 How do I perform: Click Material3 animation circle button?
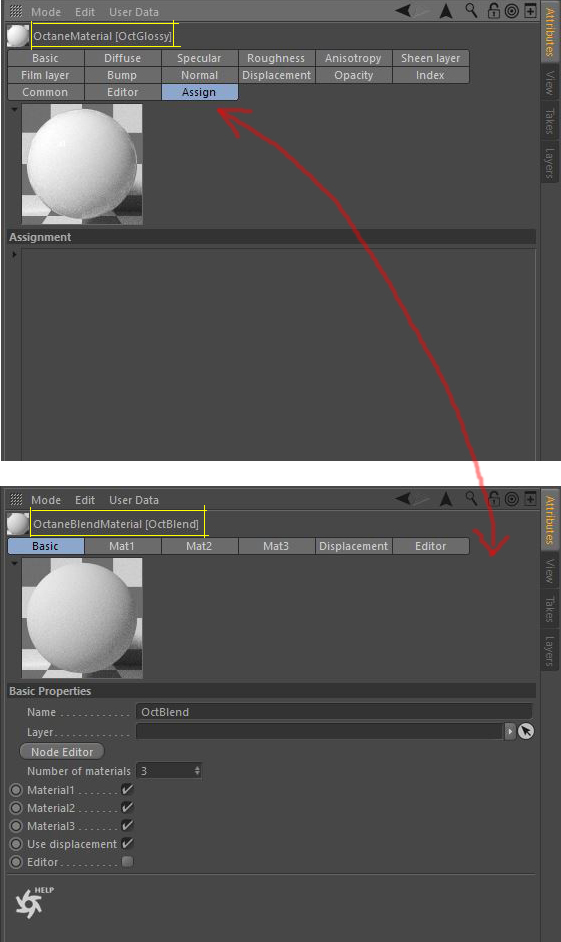(16, 826)
